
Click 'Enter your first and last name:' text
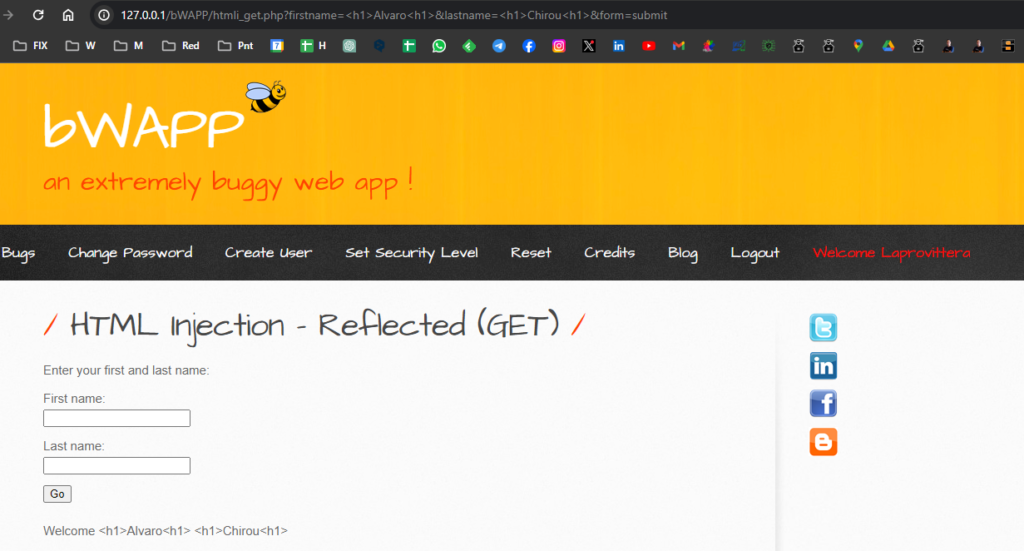pos(126,370)
